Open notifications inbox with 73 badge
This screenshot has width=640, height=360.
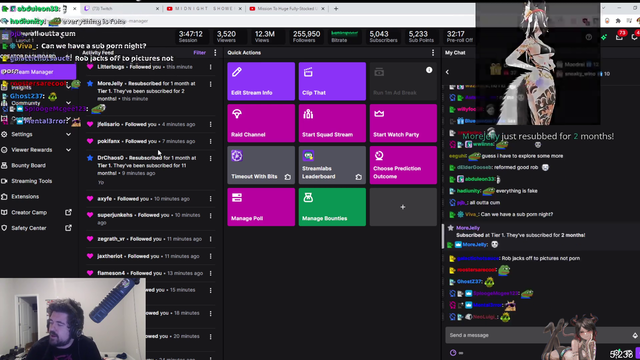click(619, 36)
